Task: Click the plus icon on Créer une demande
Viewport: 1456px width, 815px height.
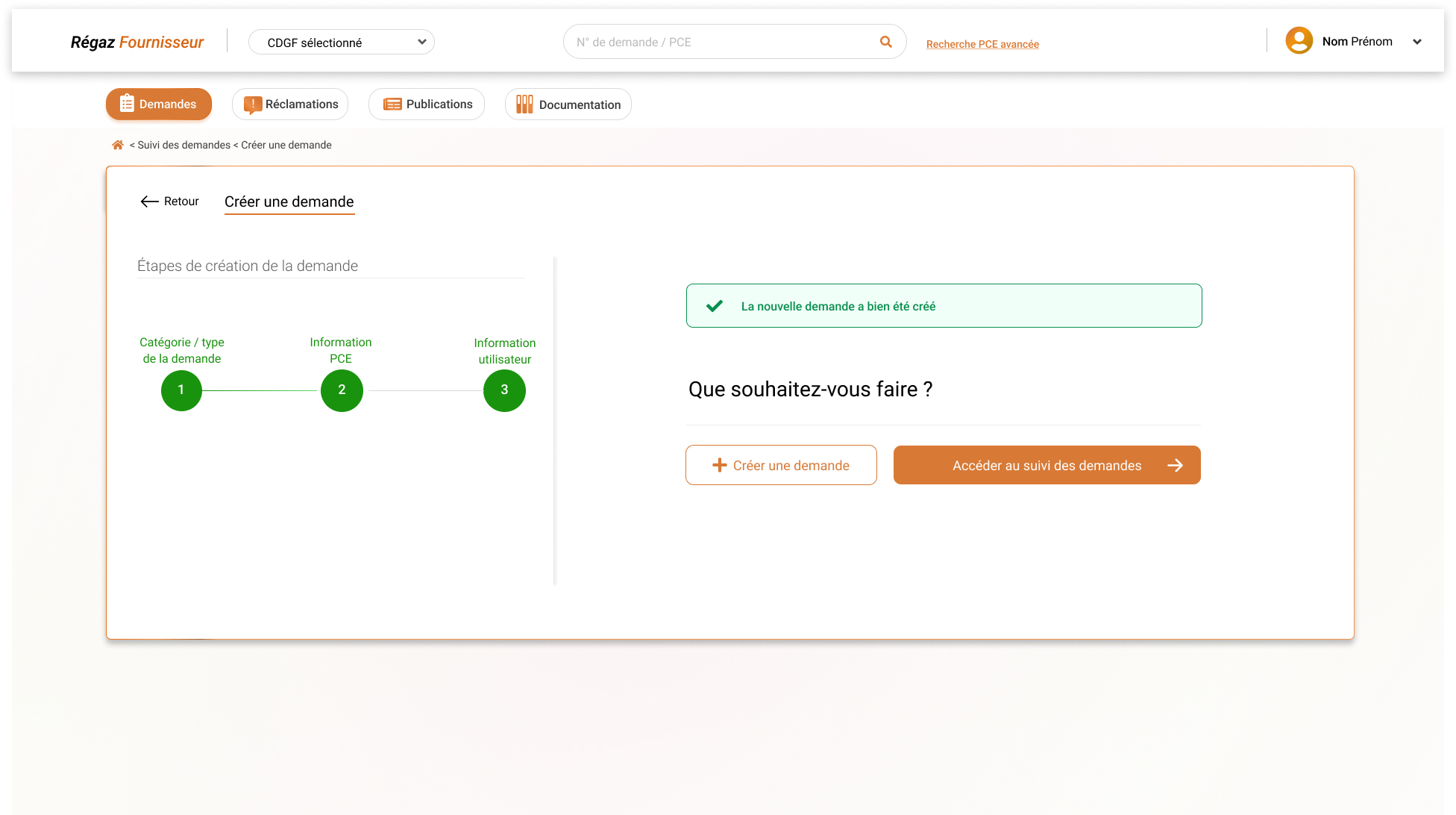Action: (719, 466)
